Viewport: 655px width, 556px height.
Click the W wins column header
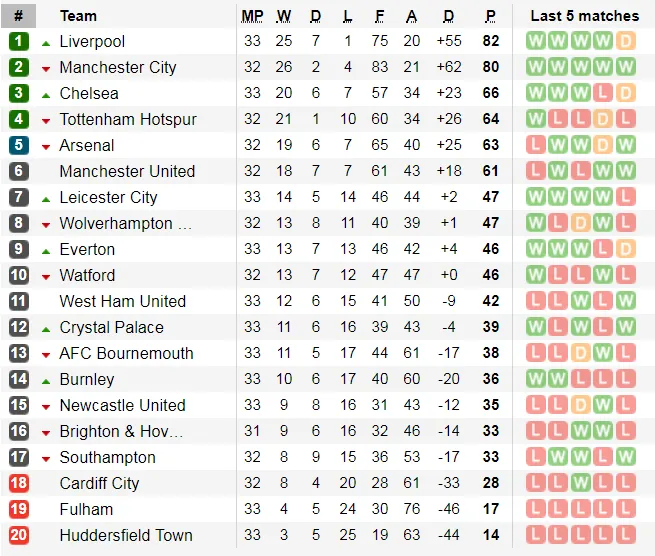point(284,16)
